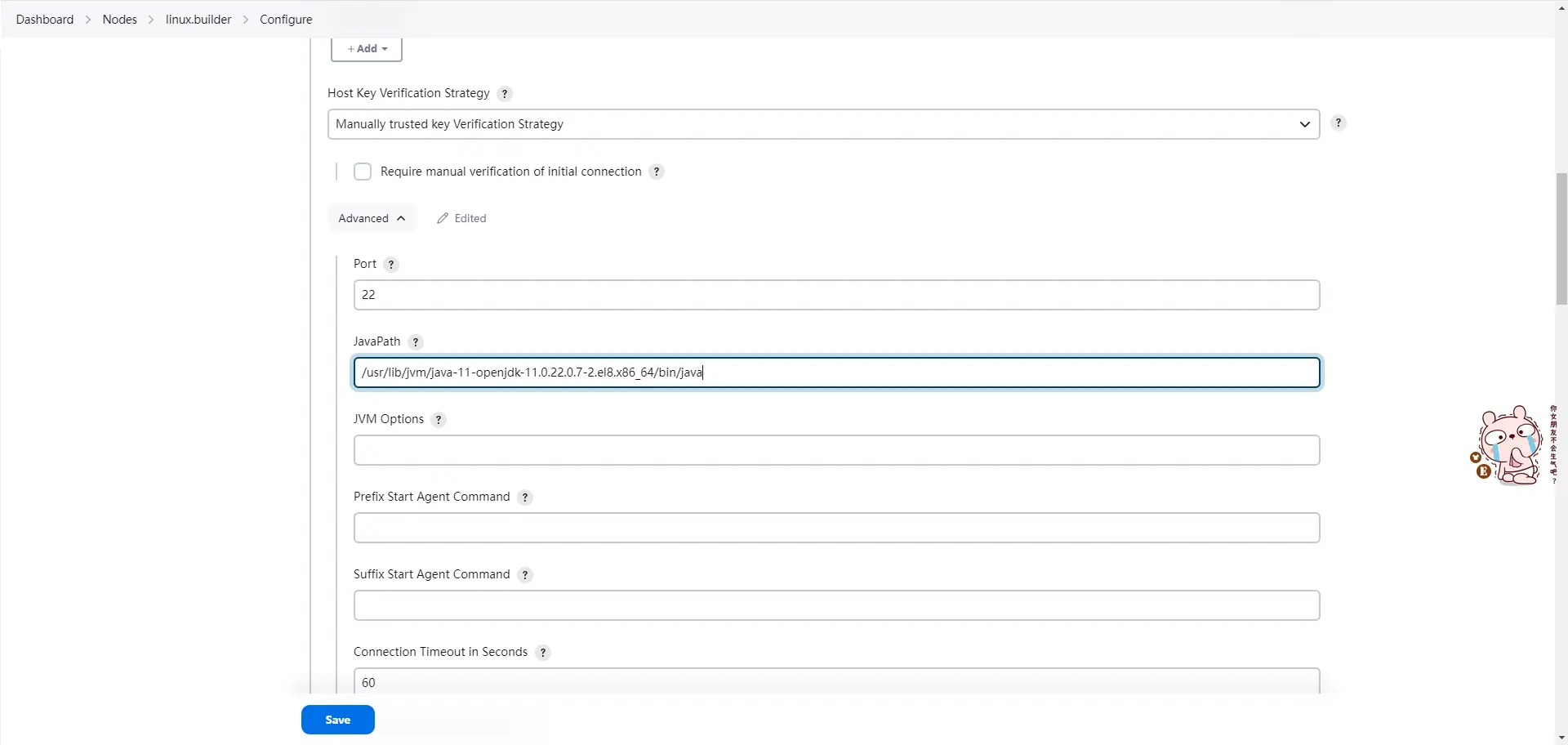This screenshot has width=1568, height=745.
Task: Save the node configuration
Action: coord(338,720)
